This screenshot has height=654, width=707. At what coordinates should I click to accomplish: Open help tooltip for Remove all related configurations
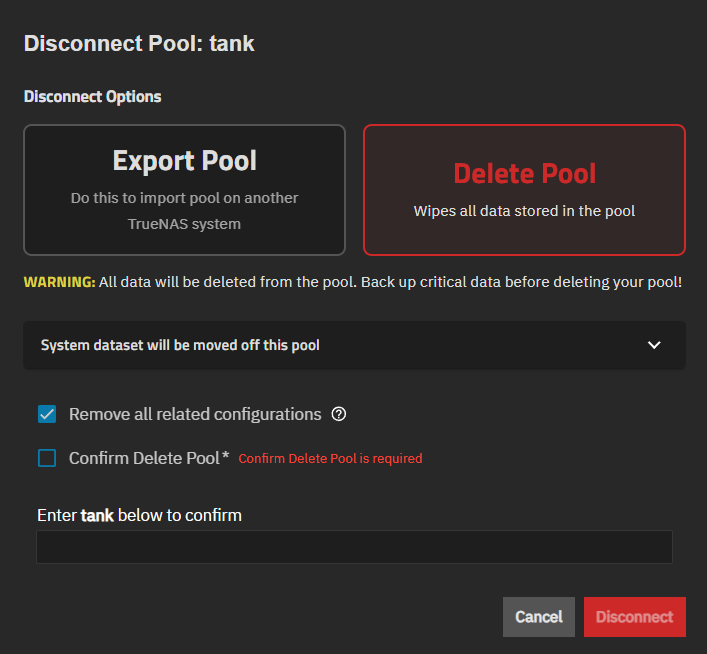click(339, 414)
